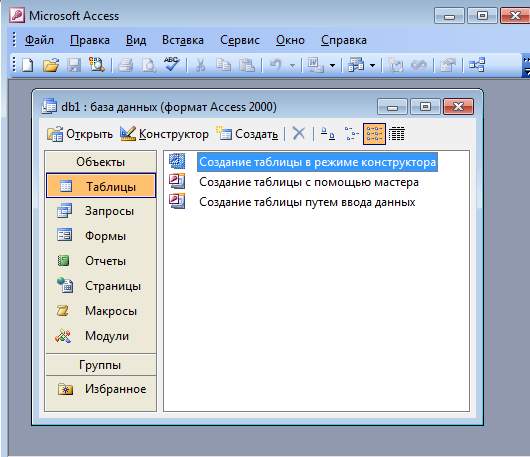The image size is (530, 457).
Task: Open the Relationships diagram icon
Action: point(477,65)
